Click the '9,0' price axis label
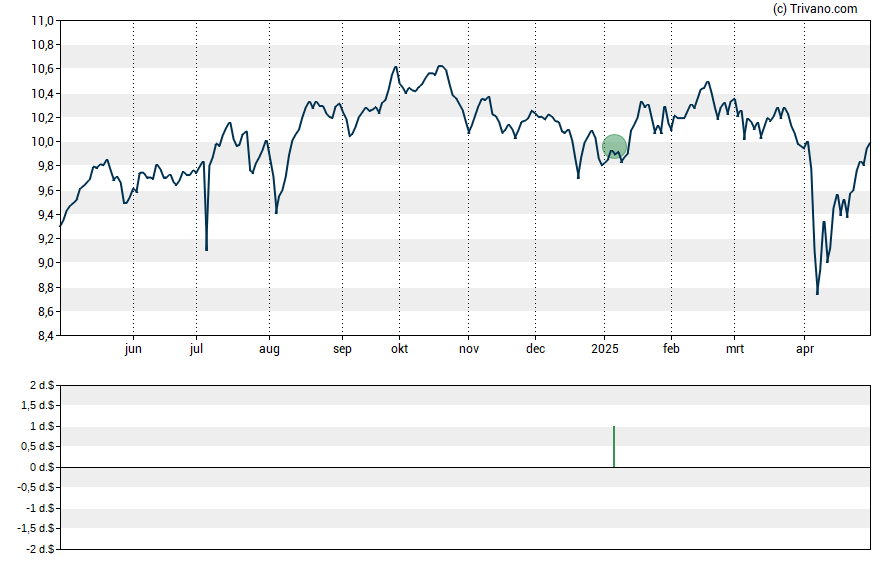This screenshot has width=888, height=565. pos(45,263)
